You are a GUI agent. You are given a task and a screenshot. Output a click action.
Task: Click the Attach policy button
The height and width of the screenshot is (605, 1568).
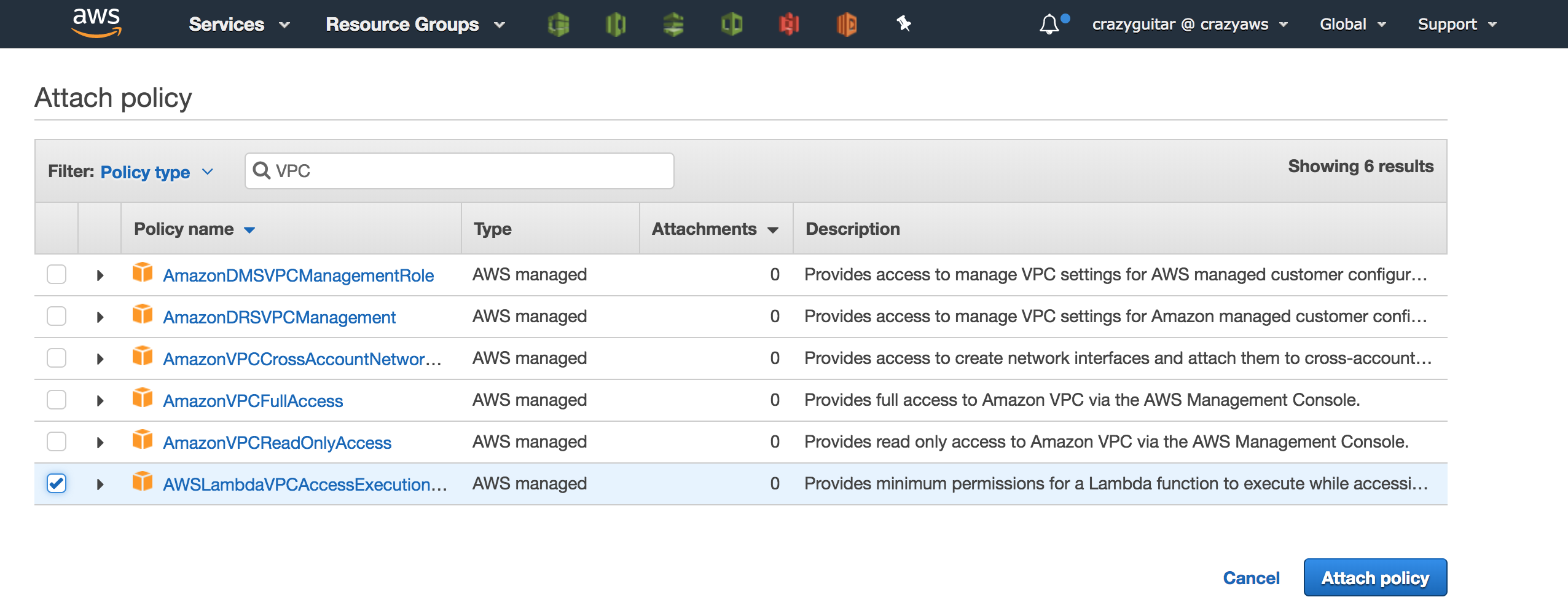[x=1375, y=577]
